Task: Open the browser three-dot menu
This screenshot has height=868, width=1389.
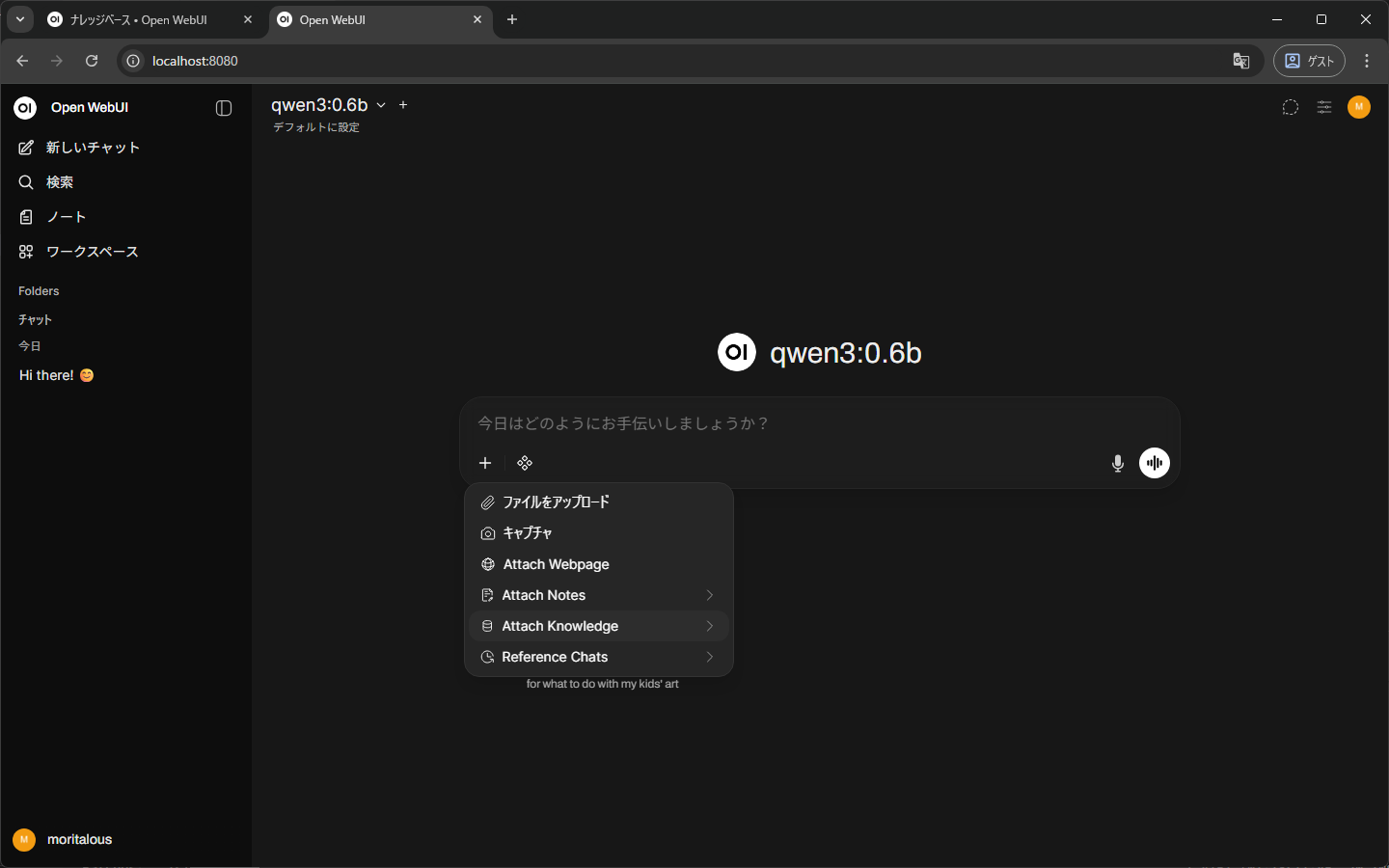Action: click(1367, 61)
